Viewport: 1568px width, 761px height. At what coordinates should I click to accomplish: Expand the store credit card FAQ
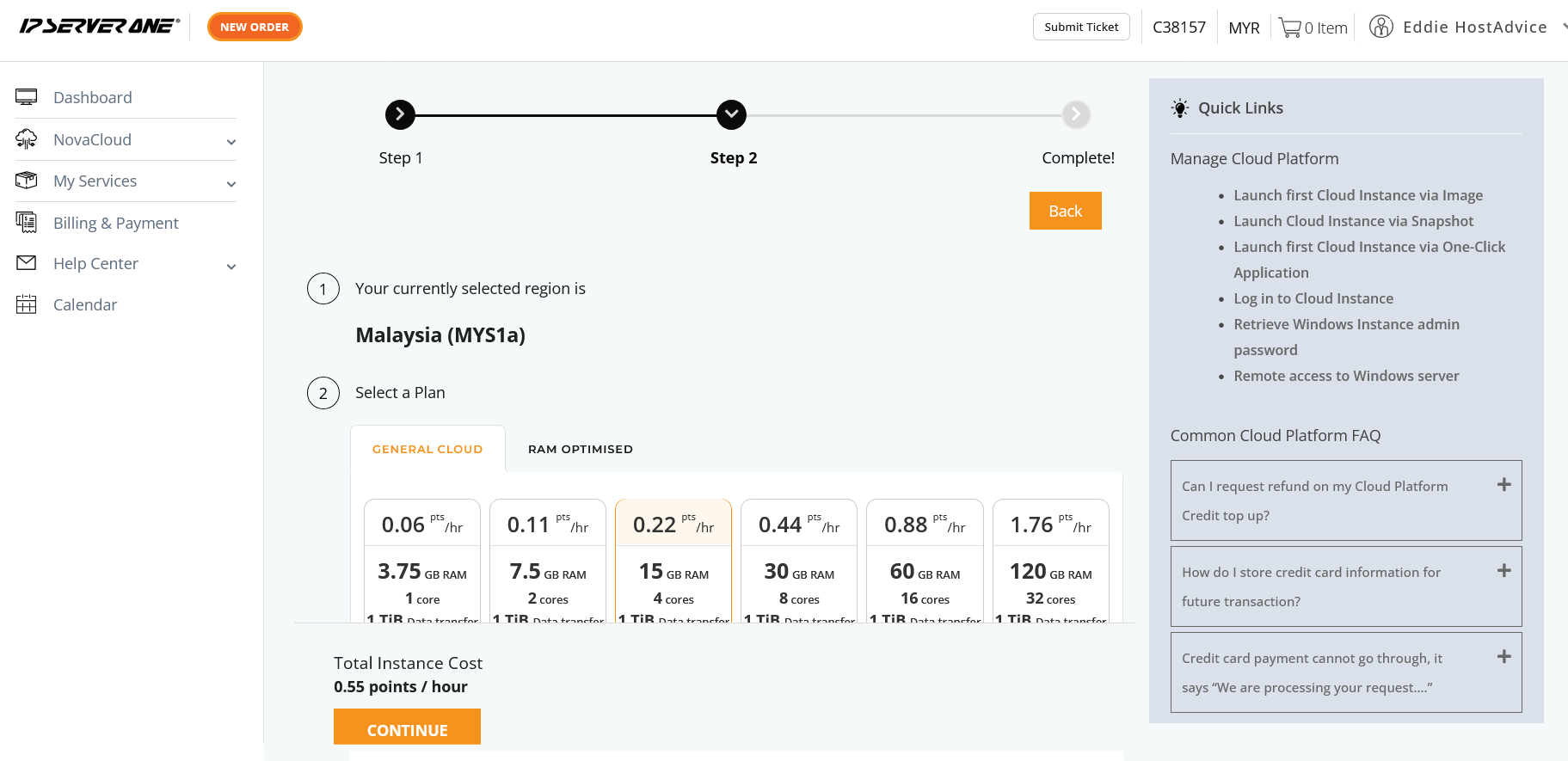pyautogui.click(x=1504, y=571)
